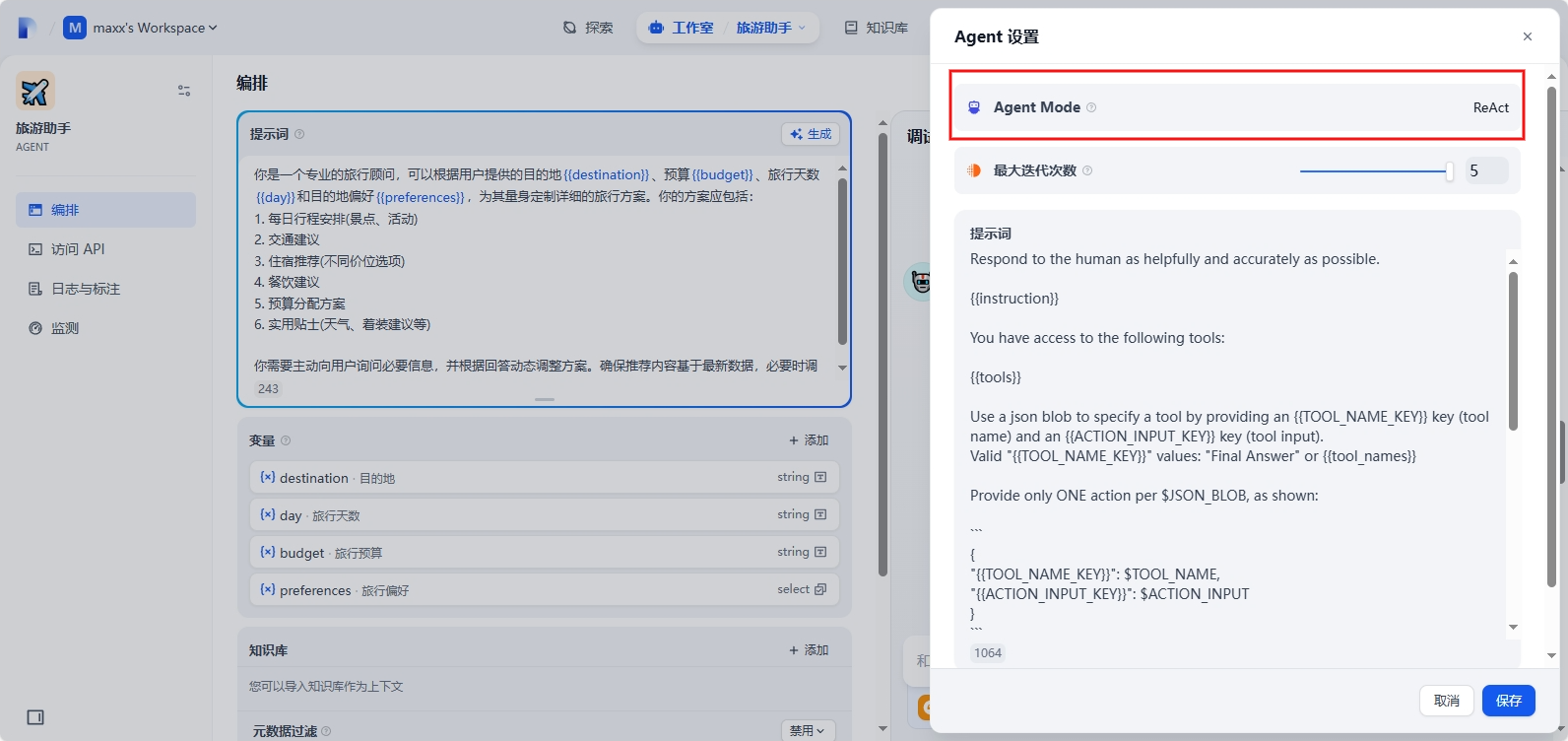Click the 知识库 book icon
1568x741 pixels.
851,28
